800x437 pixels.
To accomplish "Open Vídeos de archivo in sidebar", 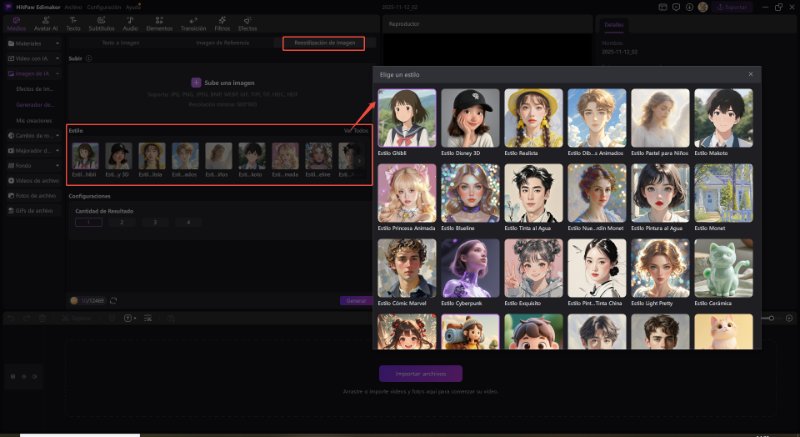I will 34,181.
